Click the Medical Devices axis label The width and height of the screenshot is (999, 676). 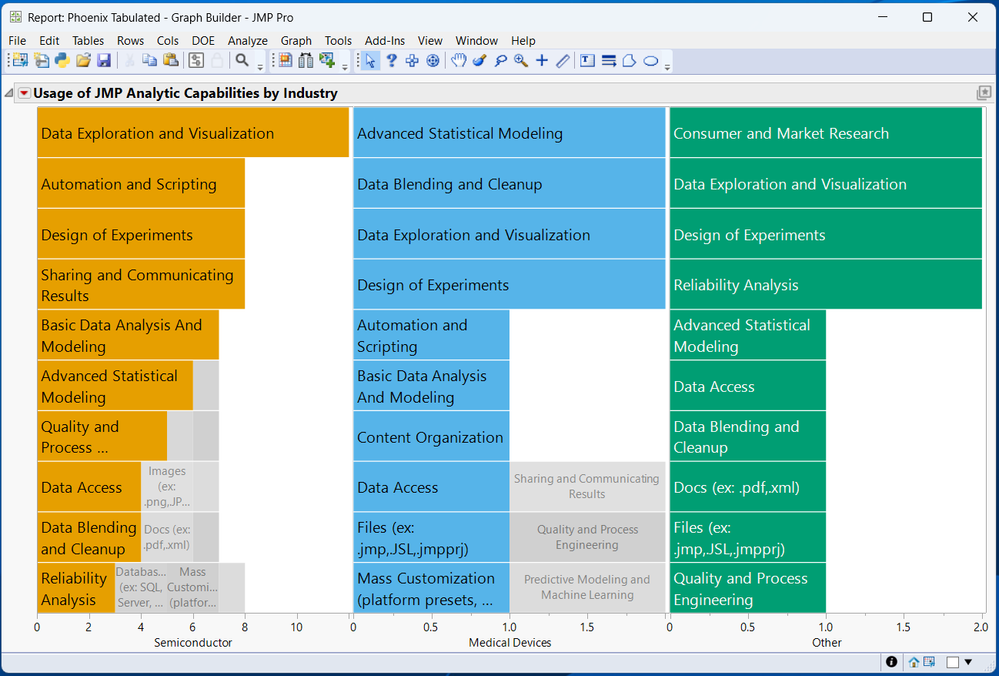(510, 643)
